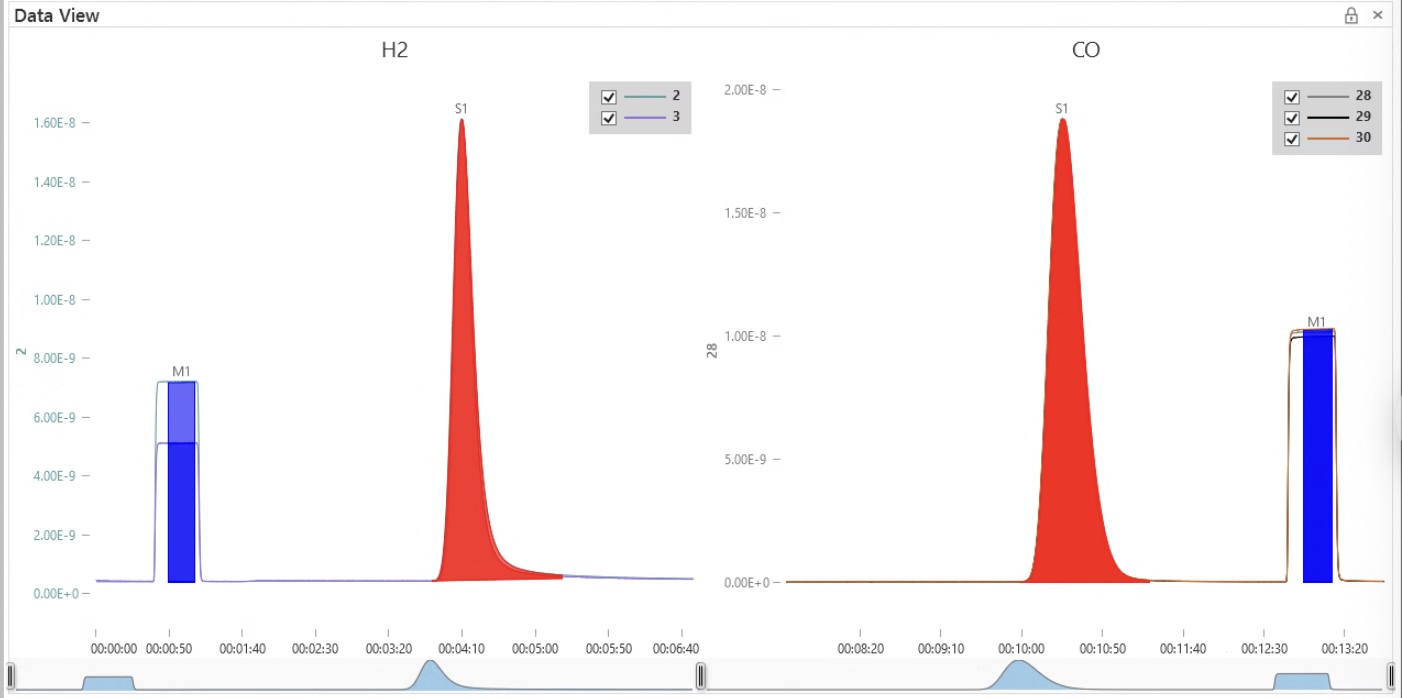This screenshot has height=698, width=1402.
Task: Click the 5.00E-9 tick on CO y-axis
Action: [743, 459]
